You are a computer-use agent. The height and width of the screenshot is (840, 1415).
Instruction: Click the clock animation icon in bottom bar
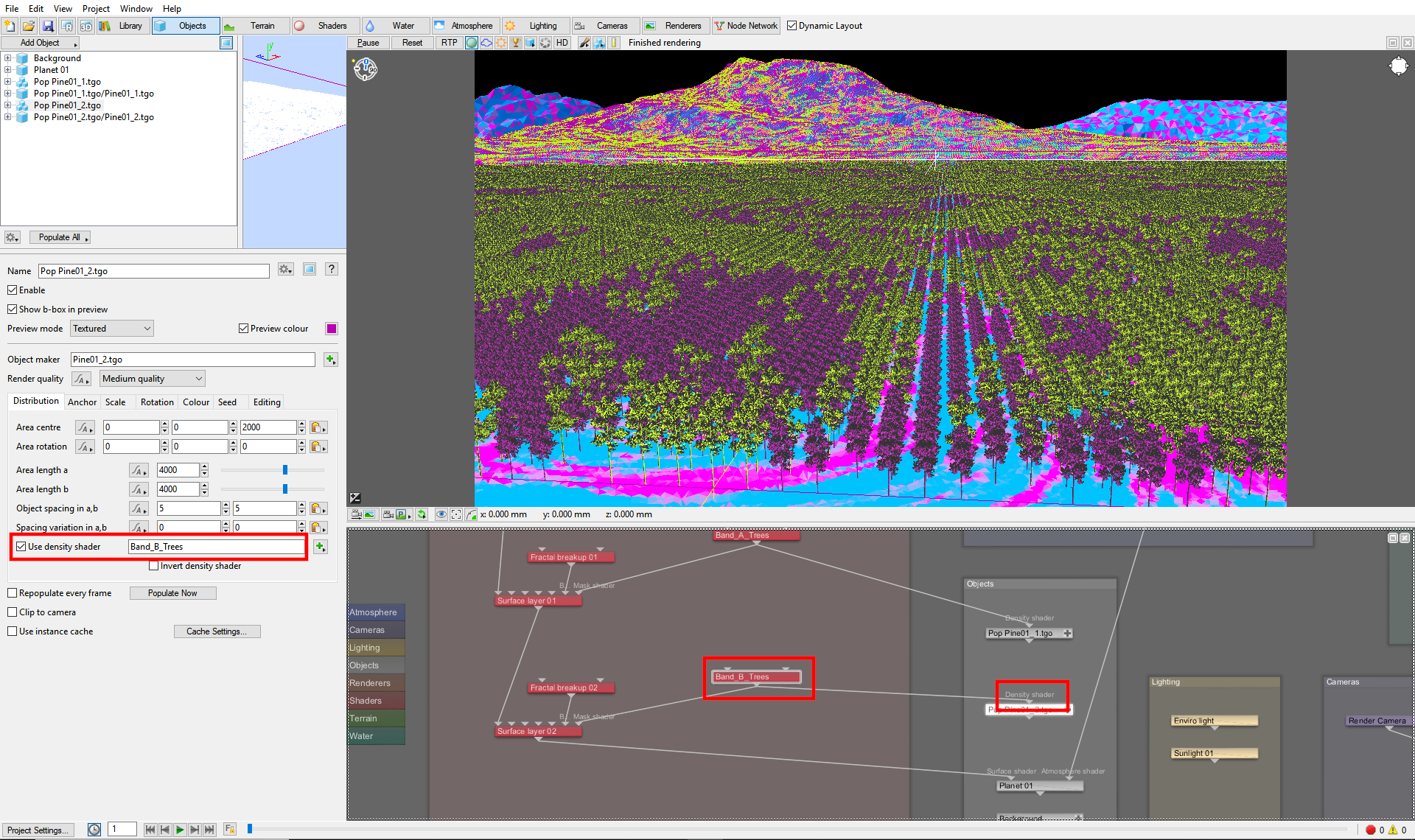(94, 830)
